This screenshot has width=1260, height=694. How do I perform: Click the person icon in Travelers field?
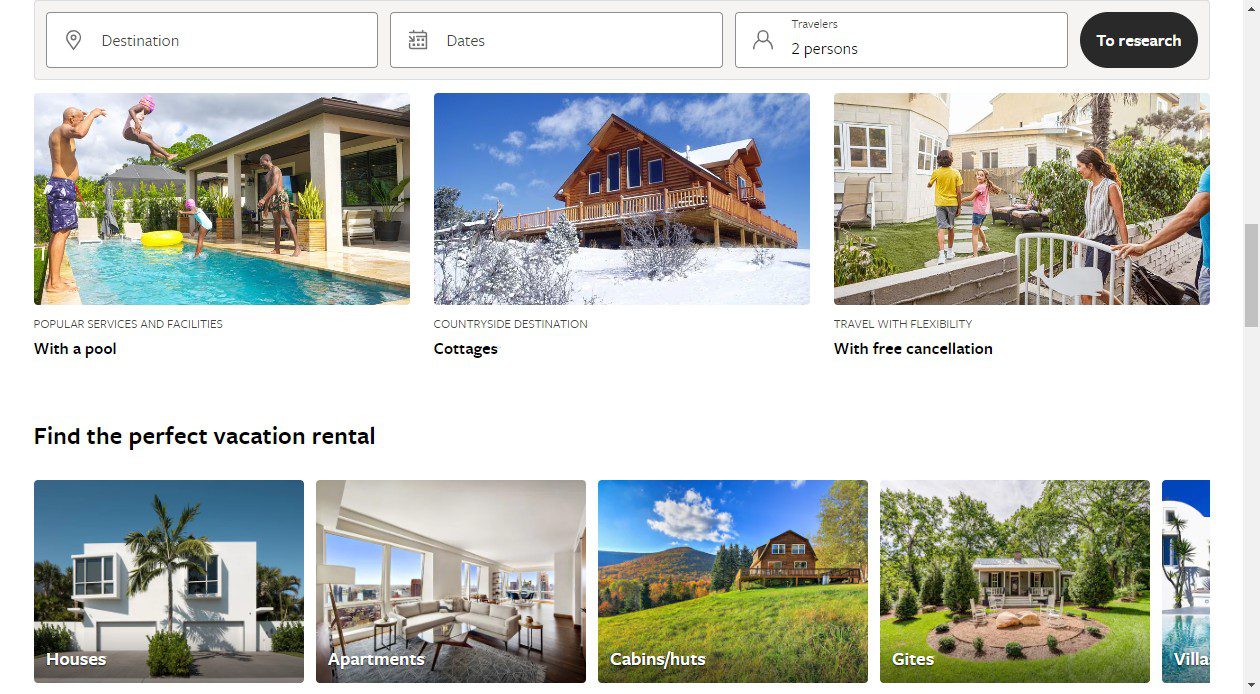tap(763, 40)
